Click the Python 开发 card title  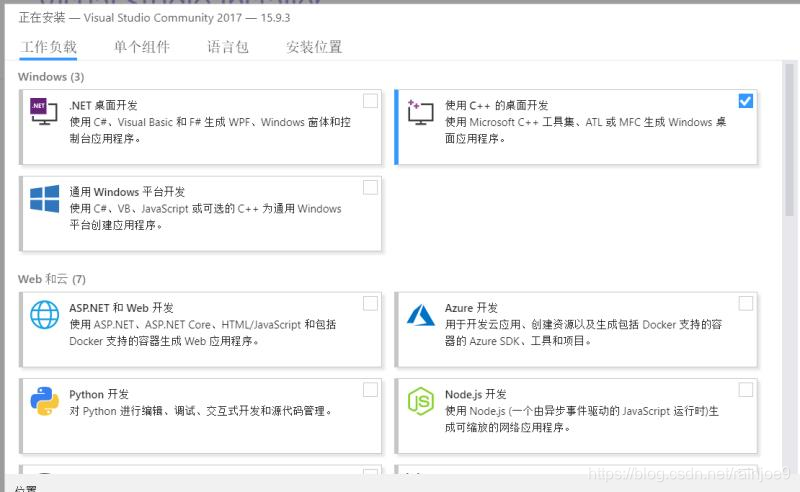click(x=99, y=394)
